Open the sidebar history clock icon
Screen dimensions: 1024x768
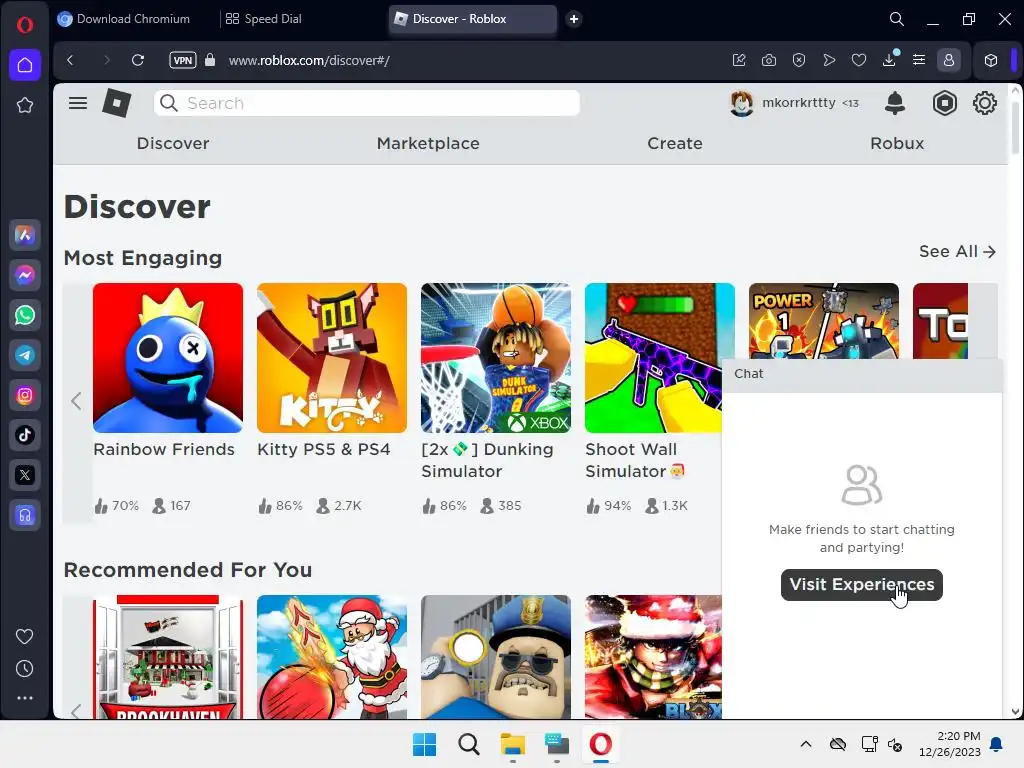pyautogui.click(x=25, y=668)
